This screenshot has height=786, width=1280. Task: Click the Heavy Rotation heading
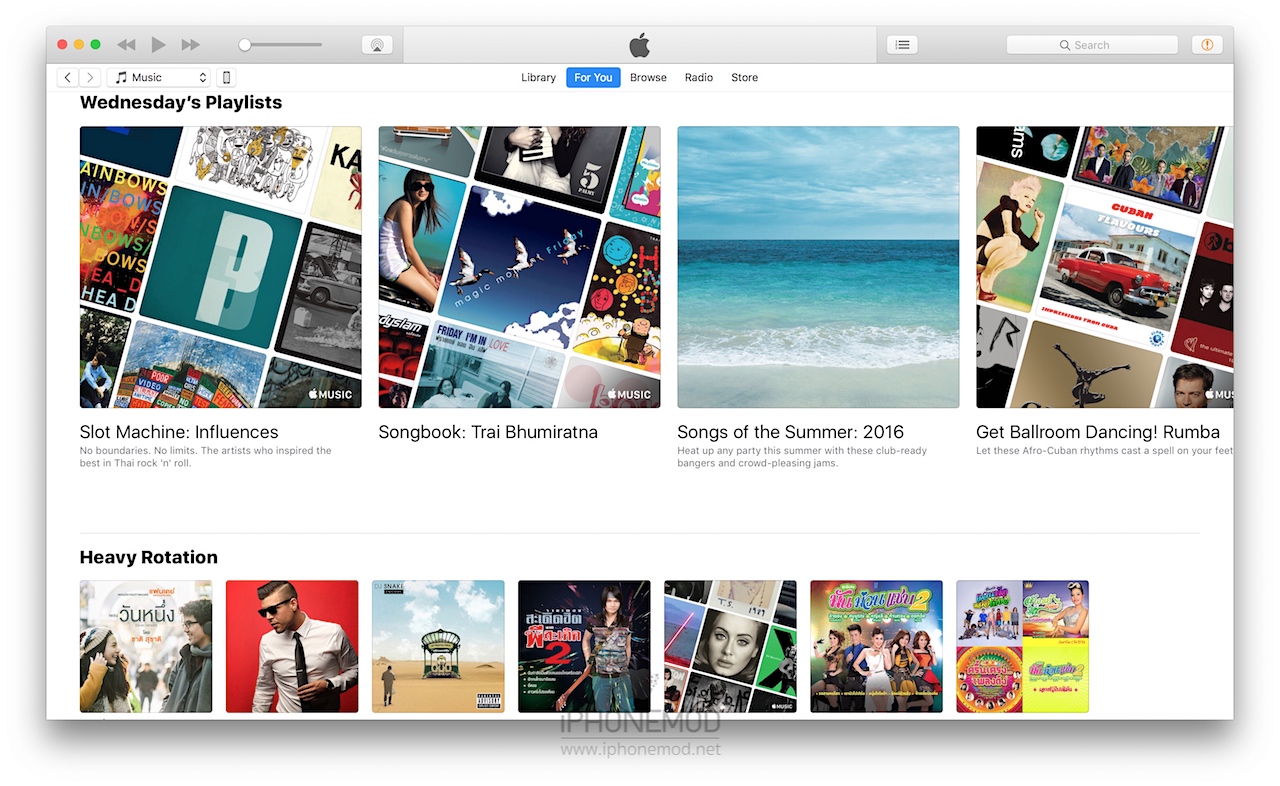[x=148, y=557]
